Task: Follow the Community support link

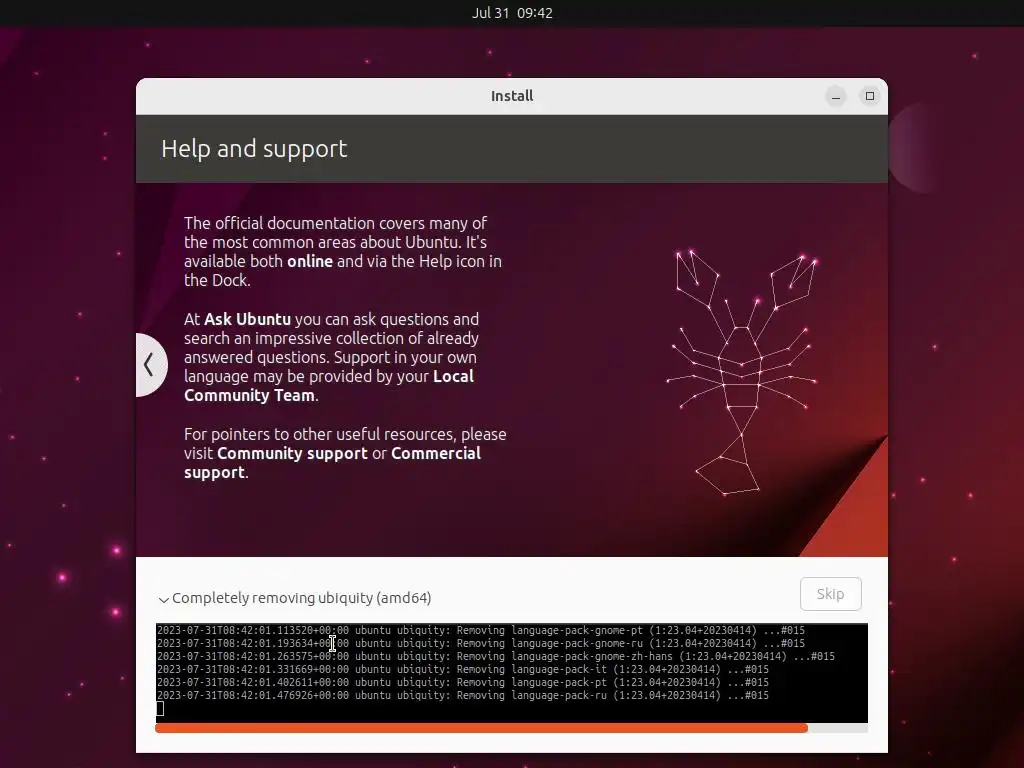Action: (293, 453)
